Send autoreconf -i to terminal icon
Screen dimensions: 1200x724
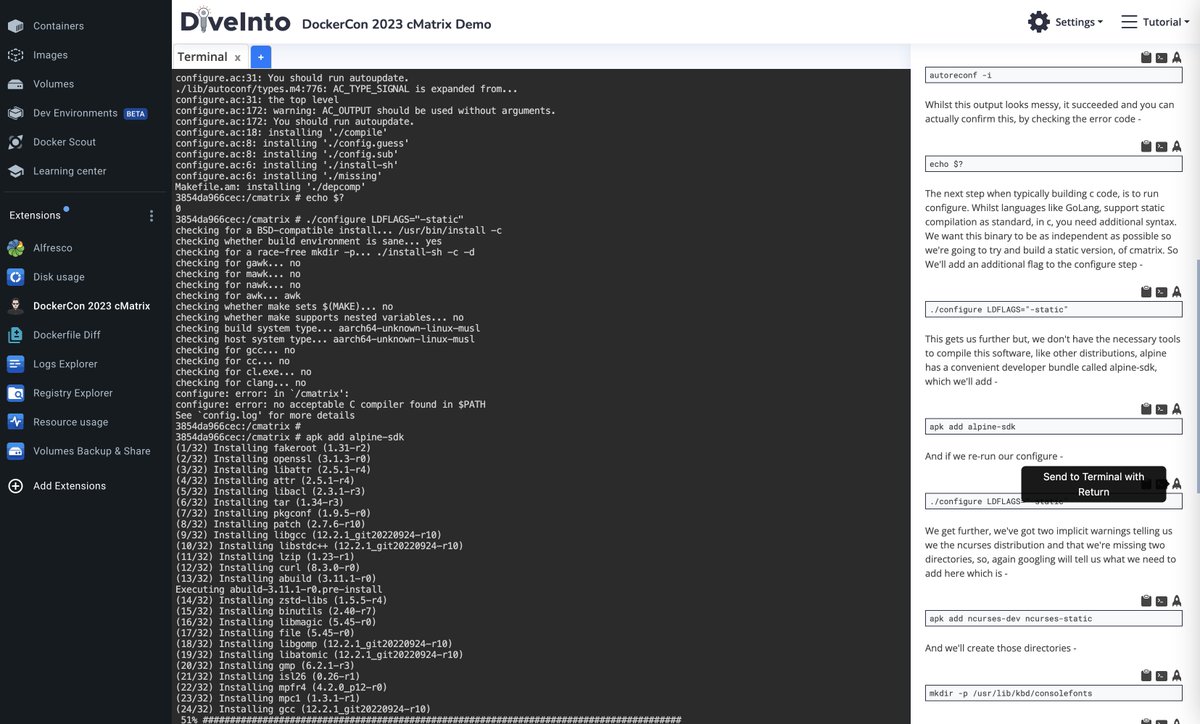click(x=1161, y=58)
